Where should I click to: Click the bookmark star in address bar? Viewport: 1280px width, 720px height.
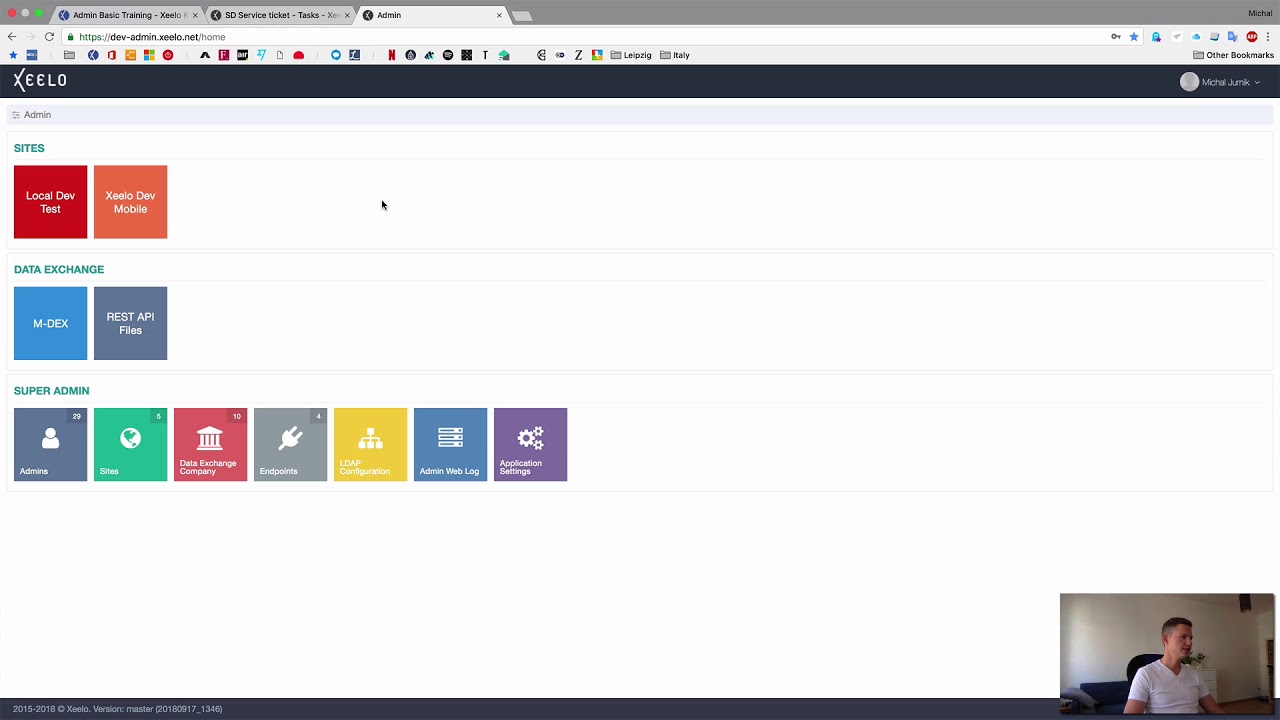click(1134, 37)
